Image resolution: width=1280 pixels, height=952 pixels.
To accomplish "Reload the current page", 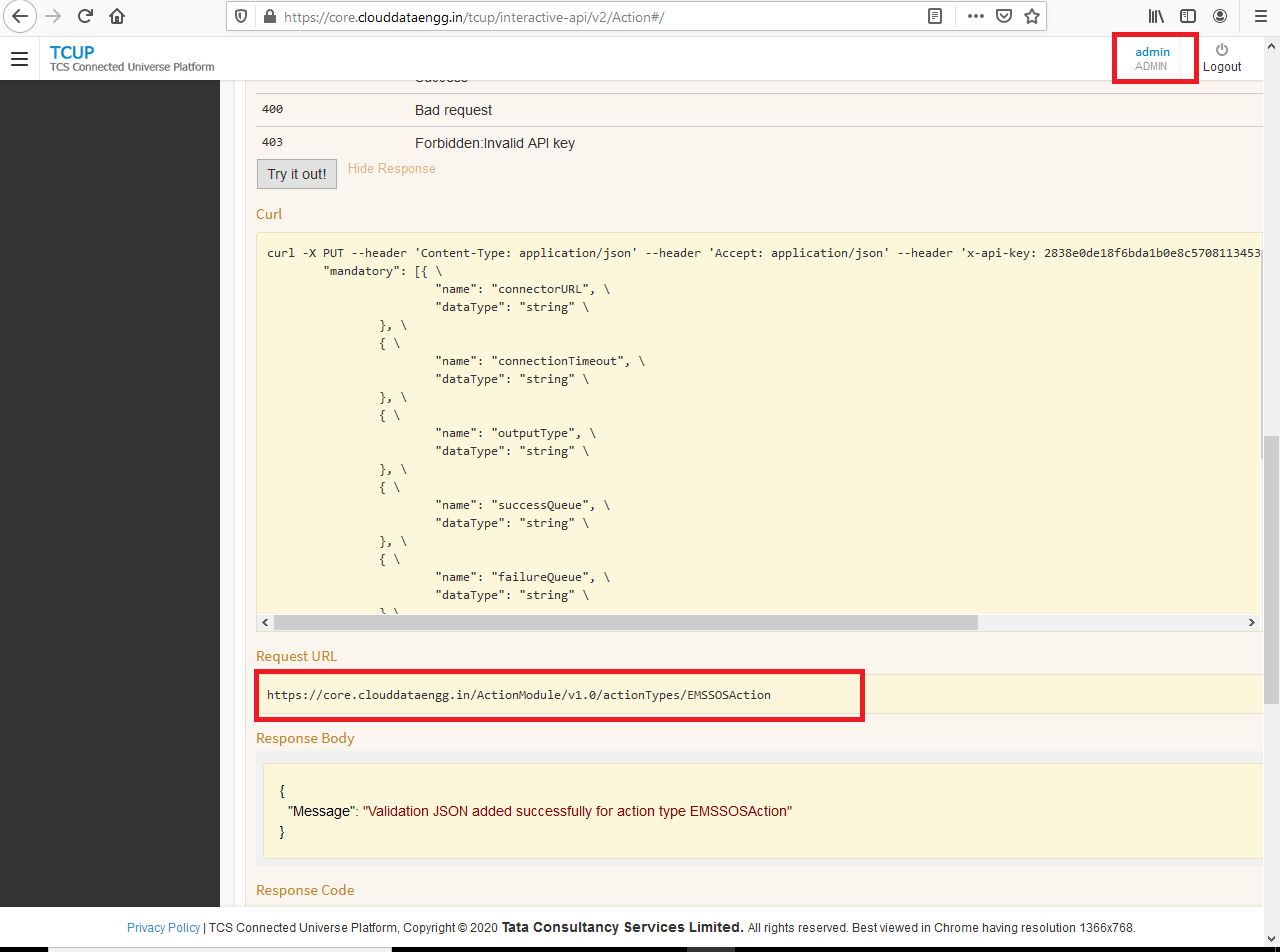I will 86,16.
